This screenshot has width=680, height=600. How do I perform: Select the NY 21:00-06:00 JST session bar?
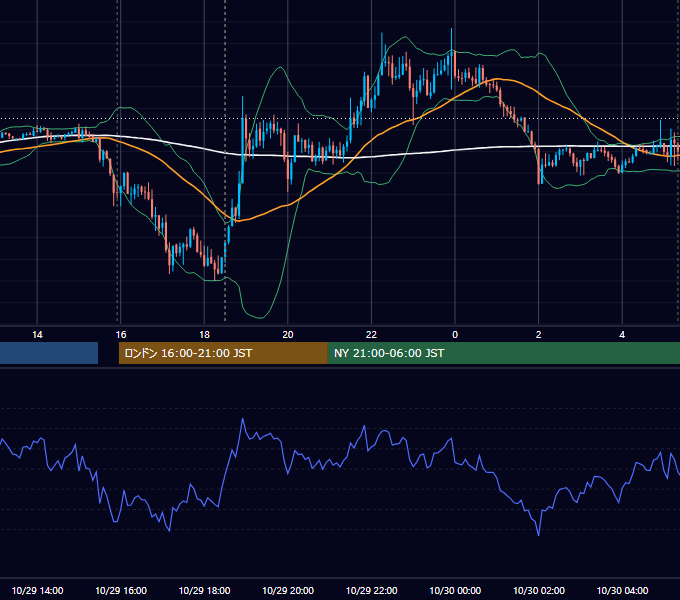pyautogui.click(x=503, y=353)
